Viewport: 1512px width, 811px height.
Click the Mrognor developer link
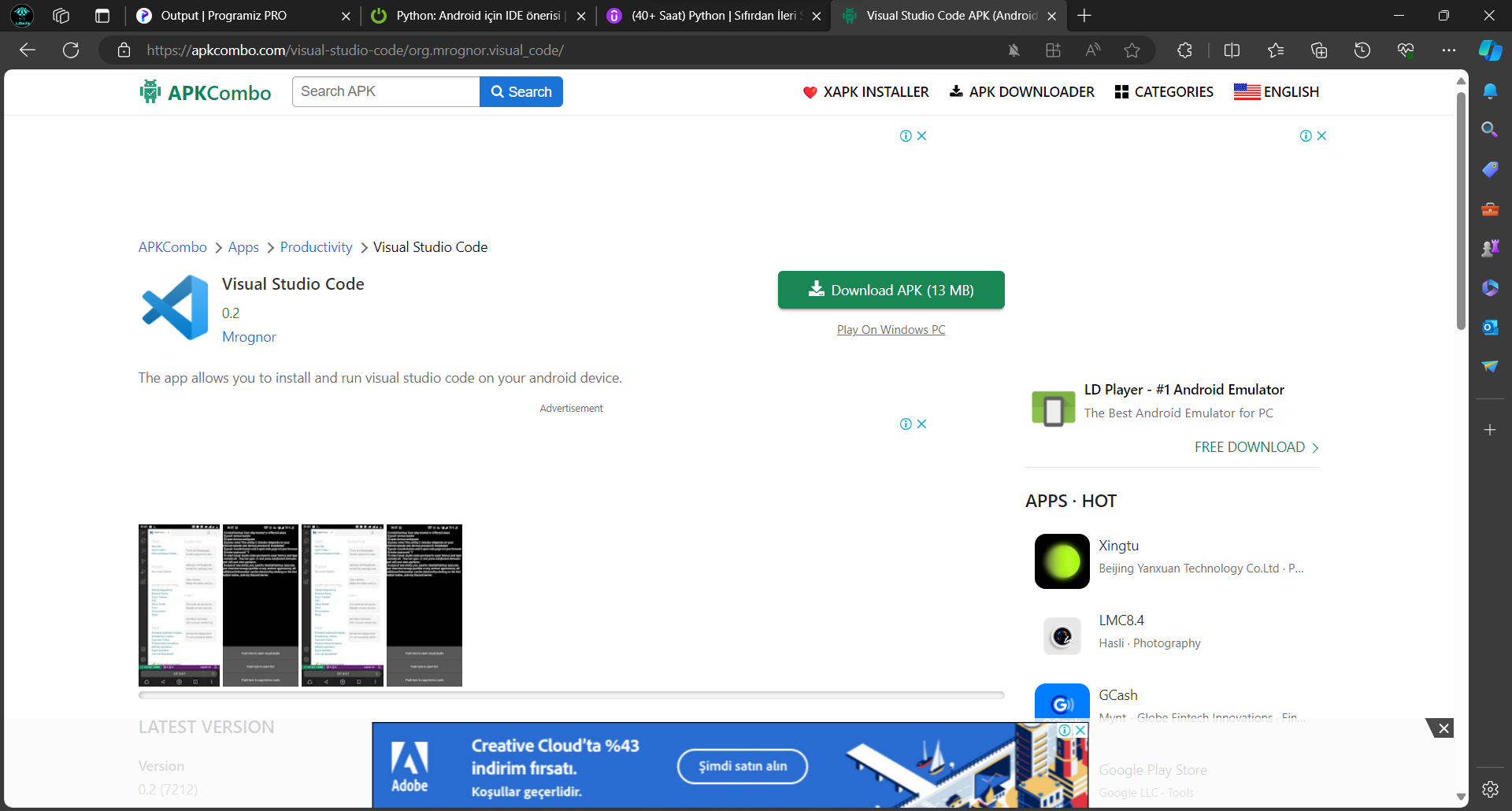click(x=249, y=337)
